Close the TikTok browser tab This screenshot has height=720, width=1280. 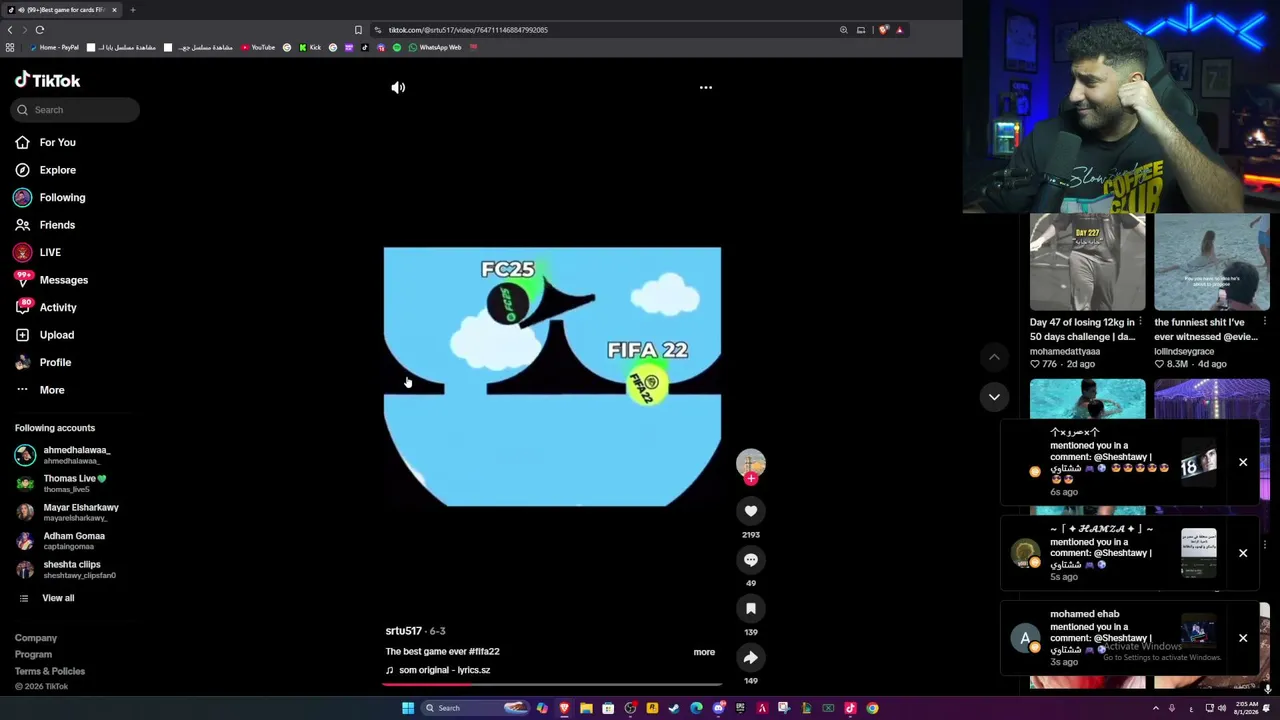coord(114,10)
